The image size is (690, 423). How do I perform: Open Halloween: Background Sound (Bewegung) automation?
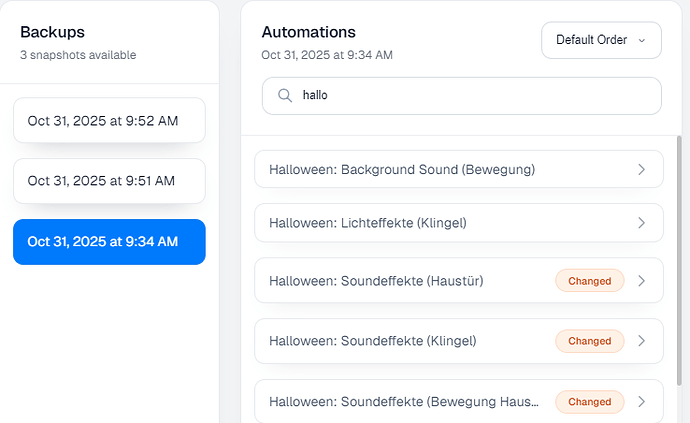402,170
